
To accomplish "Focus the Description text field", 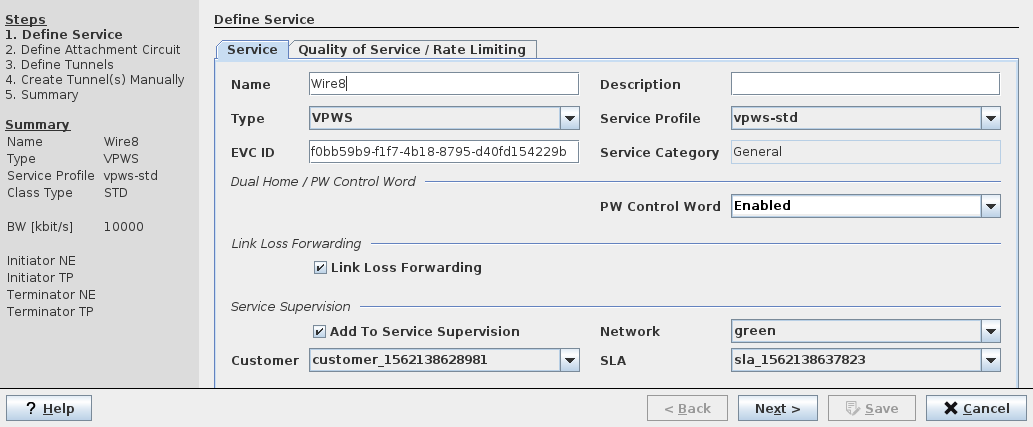I will [x=865, y=84].
